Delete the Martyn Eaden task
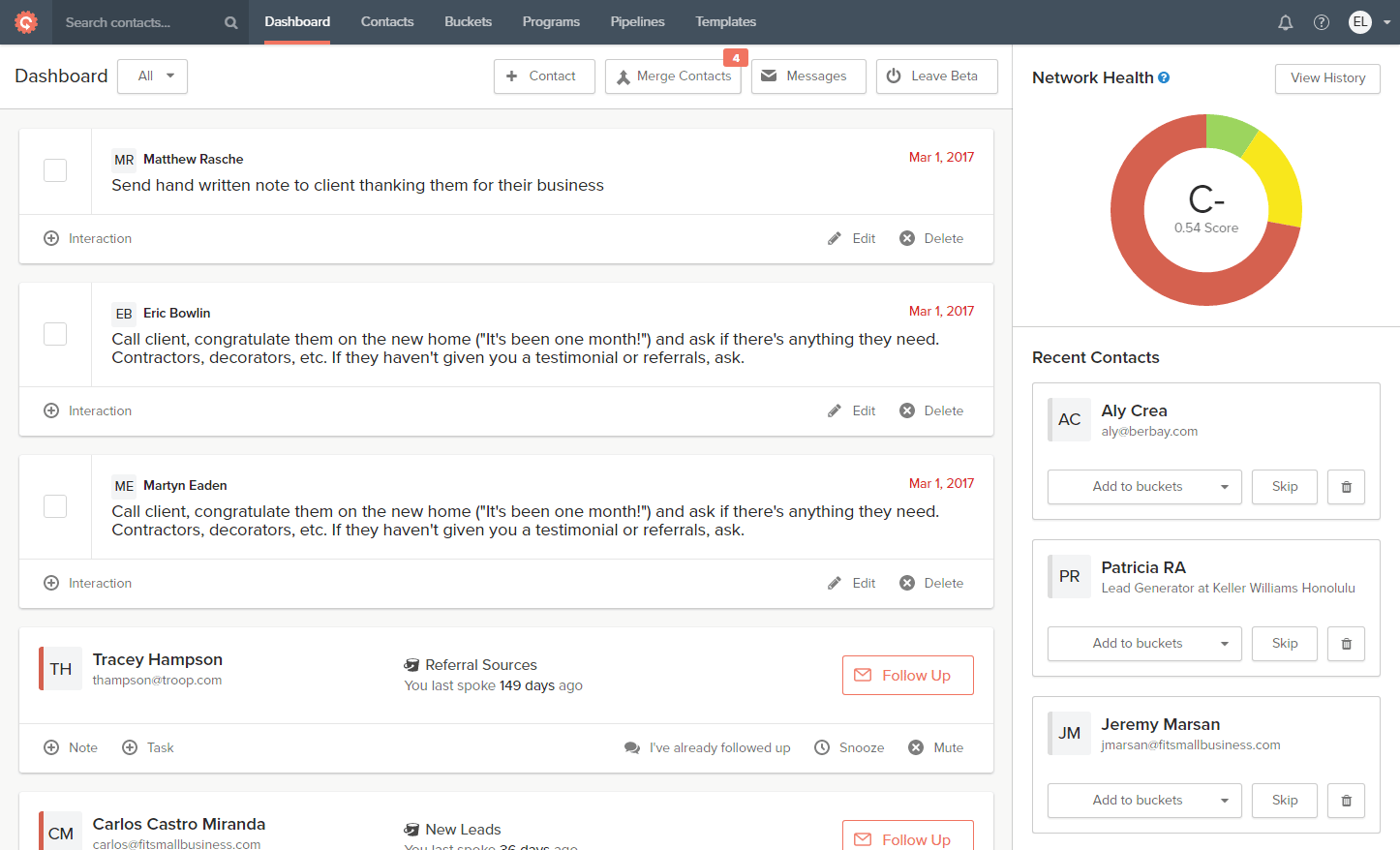The height and width of the screenshot is (850, 1400). click(931, 583)
